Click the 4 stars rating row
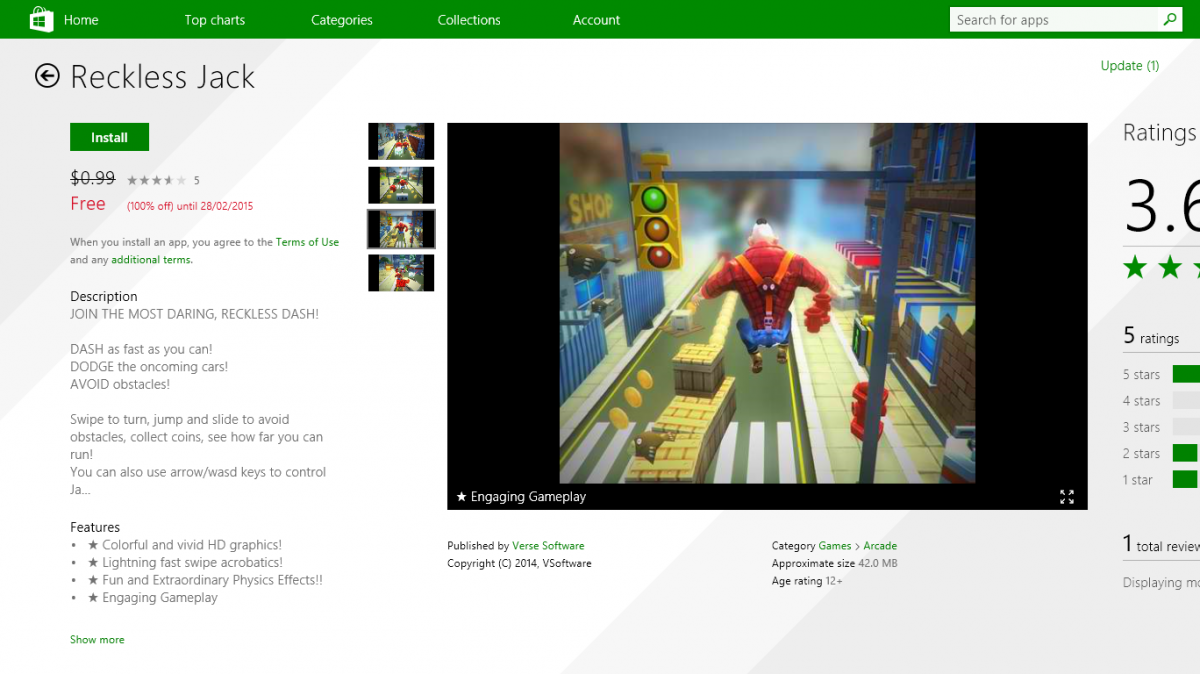 1160,400
